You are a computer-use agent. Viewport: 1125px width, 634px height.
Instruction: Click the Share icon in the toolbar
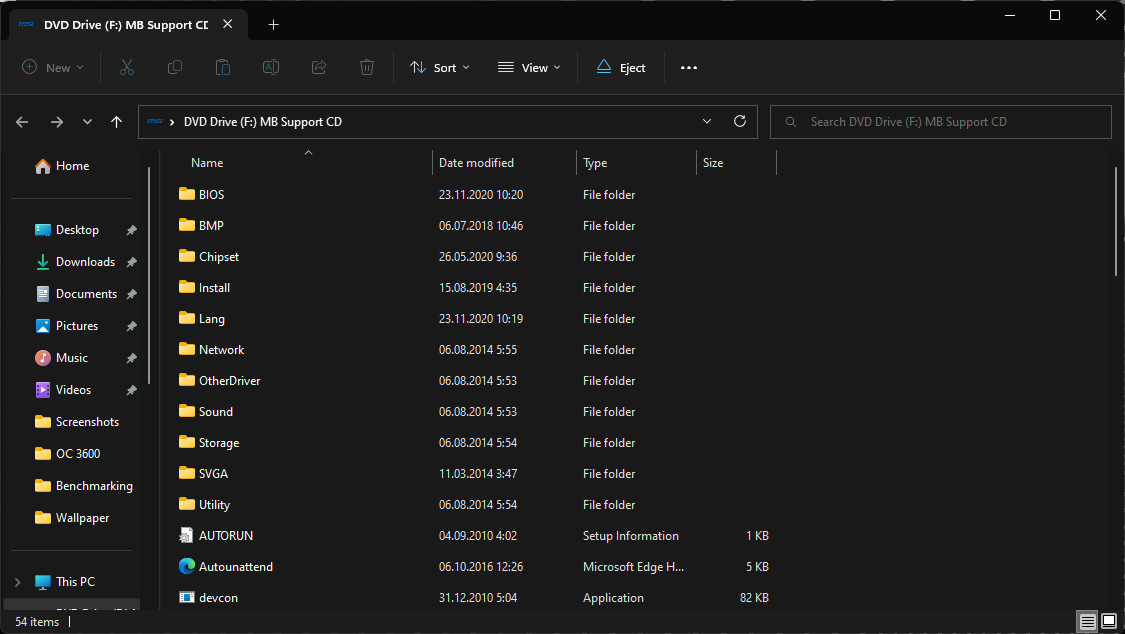(x=318, y=67)
